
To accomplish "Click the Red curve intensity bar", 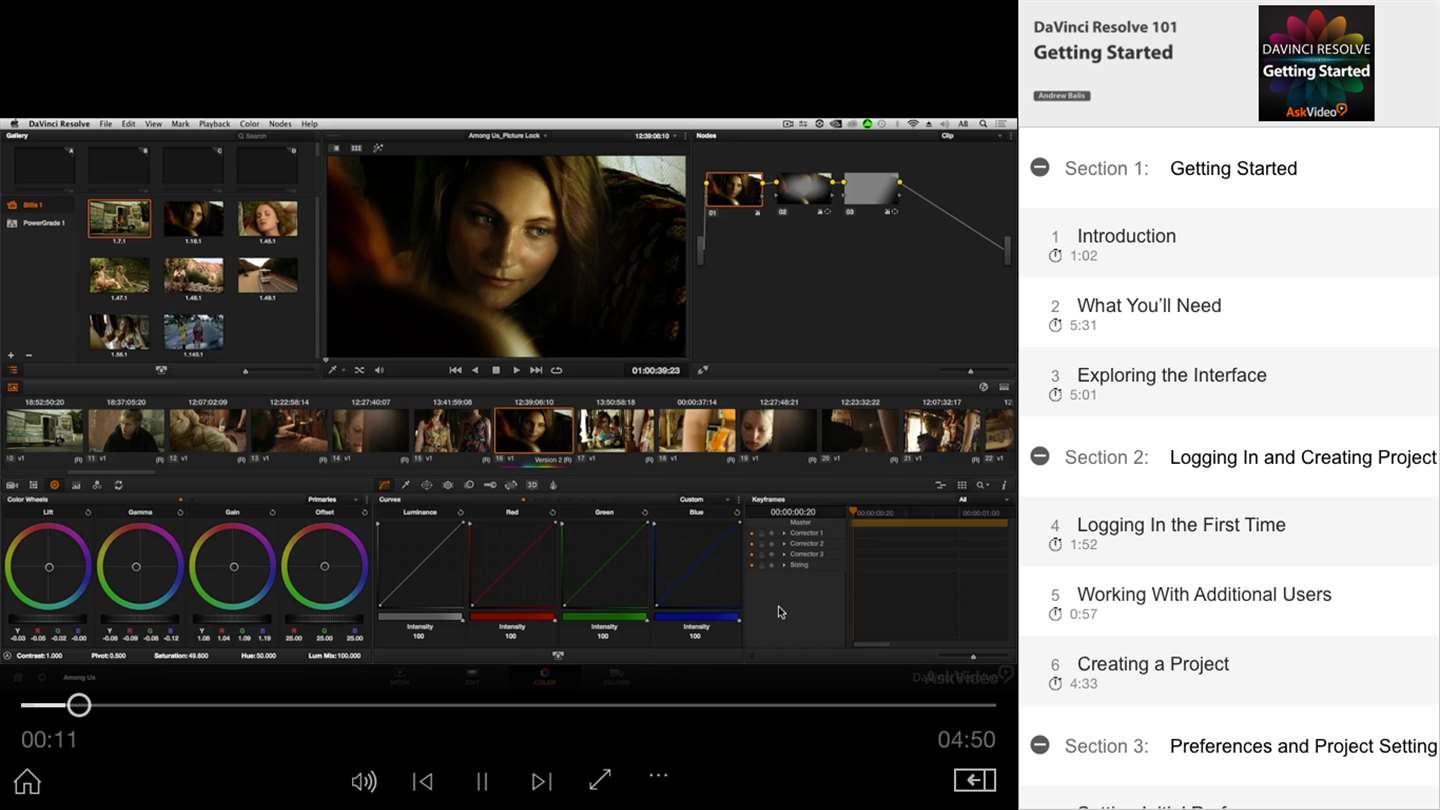I will [512, 616].
